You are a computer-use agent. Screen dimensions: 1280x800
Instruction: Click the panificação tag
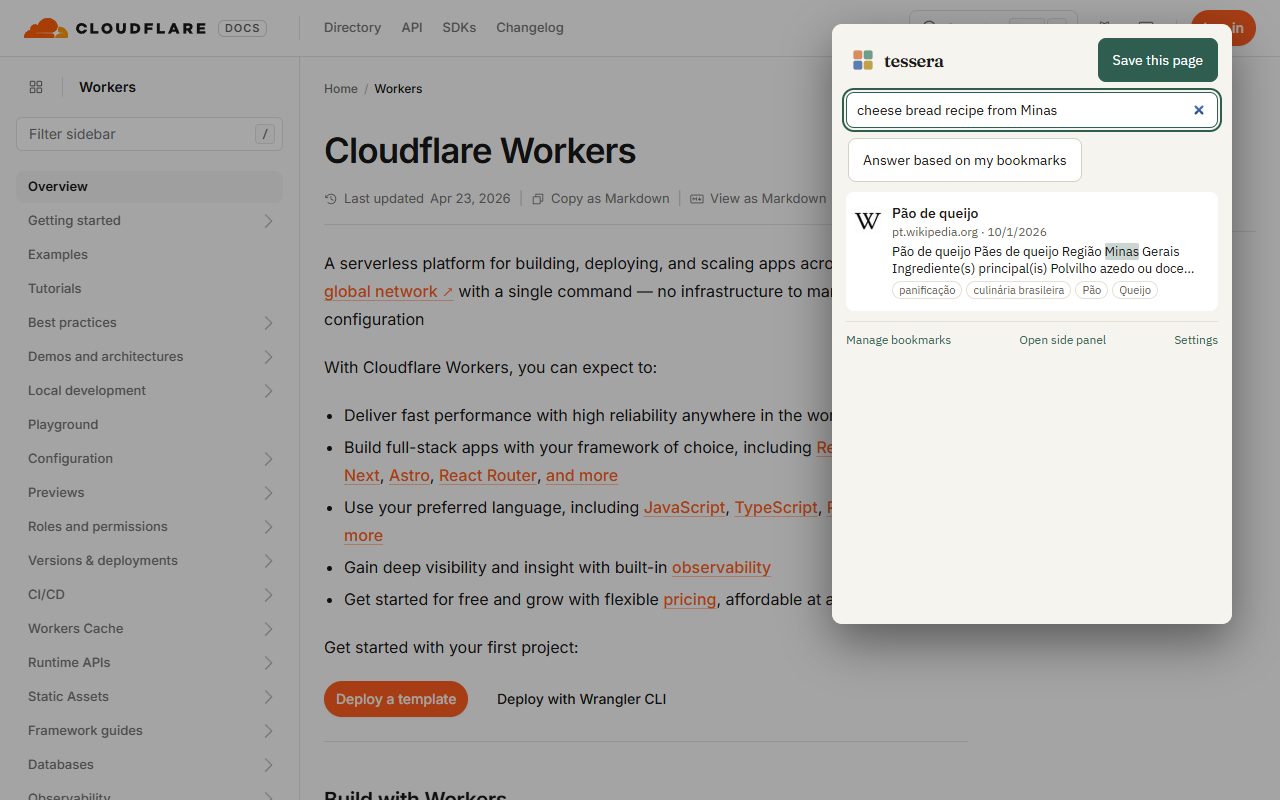point(927,290)
